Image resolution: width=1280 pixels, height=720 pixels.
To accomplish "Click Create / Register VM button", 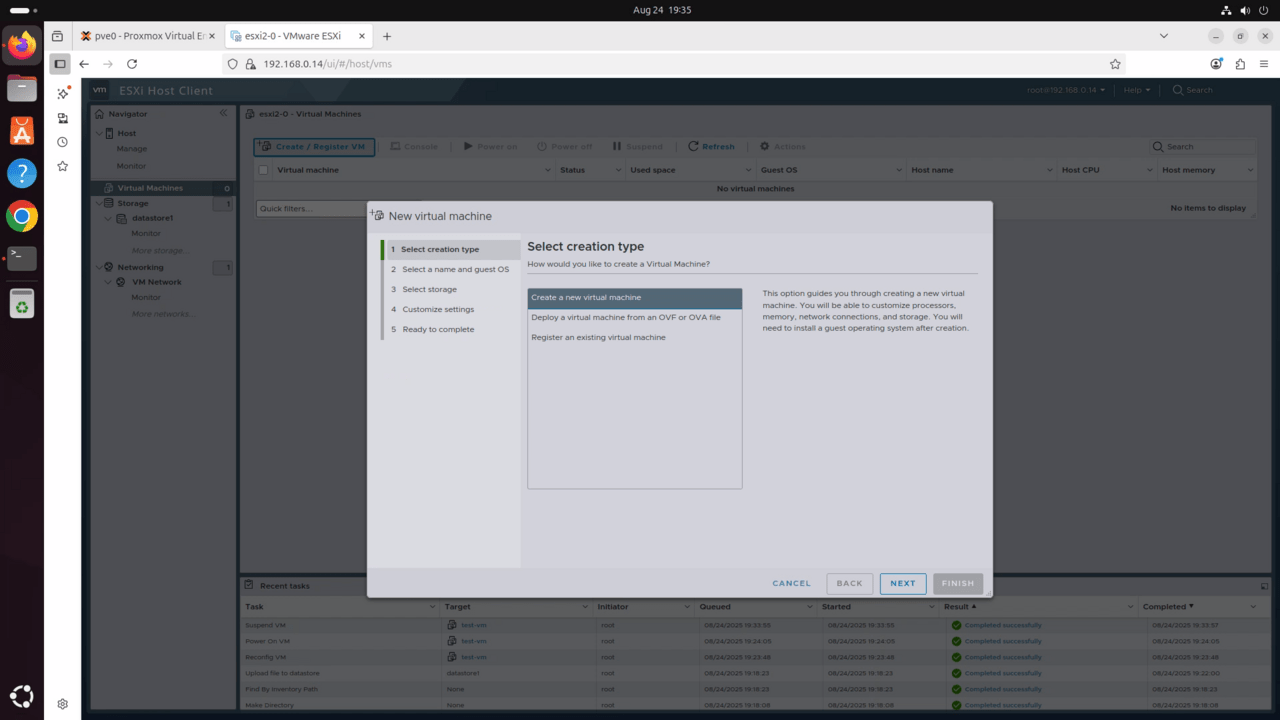I will coord(315,147).
